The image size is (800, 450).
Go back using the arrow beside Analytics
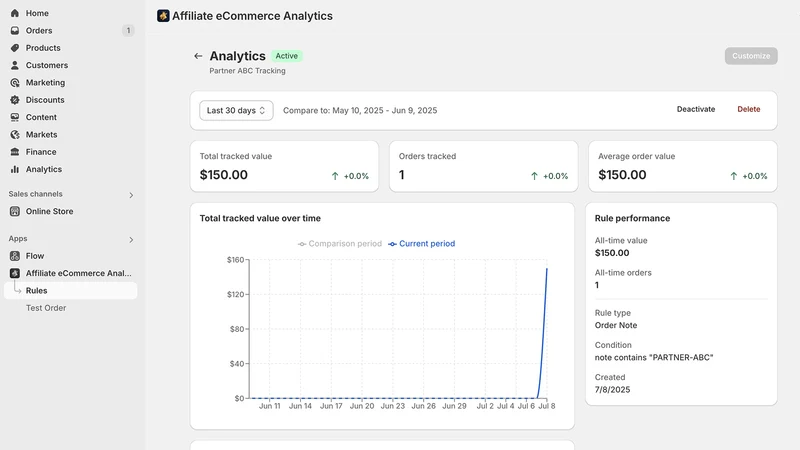point(198,56)
